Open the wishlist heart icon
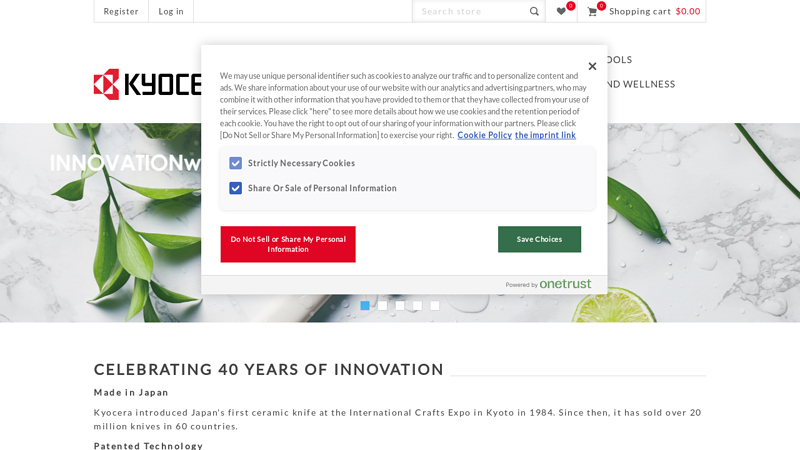Image resolution: width=800 pixels, height=450 pixels. click(x=561, y=11)
